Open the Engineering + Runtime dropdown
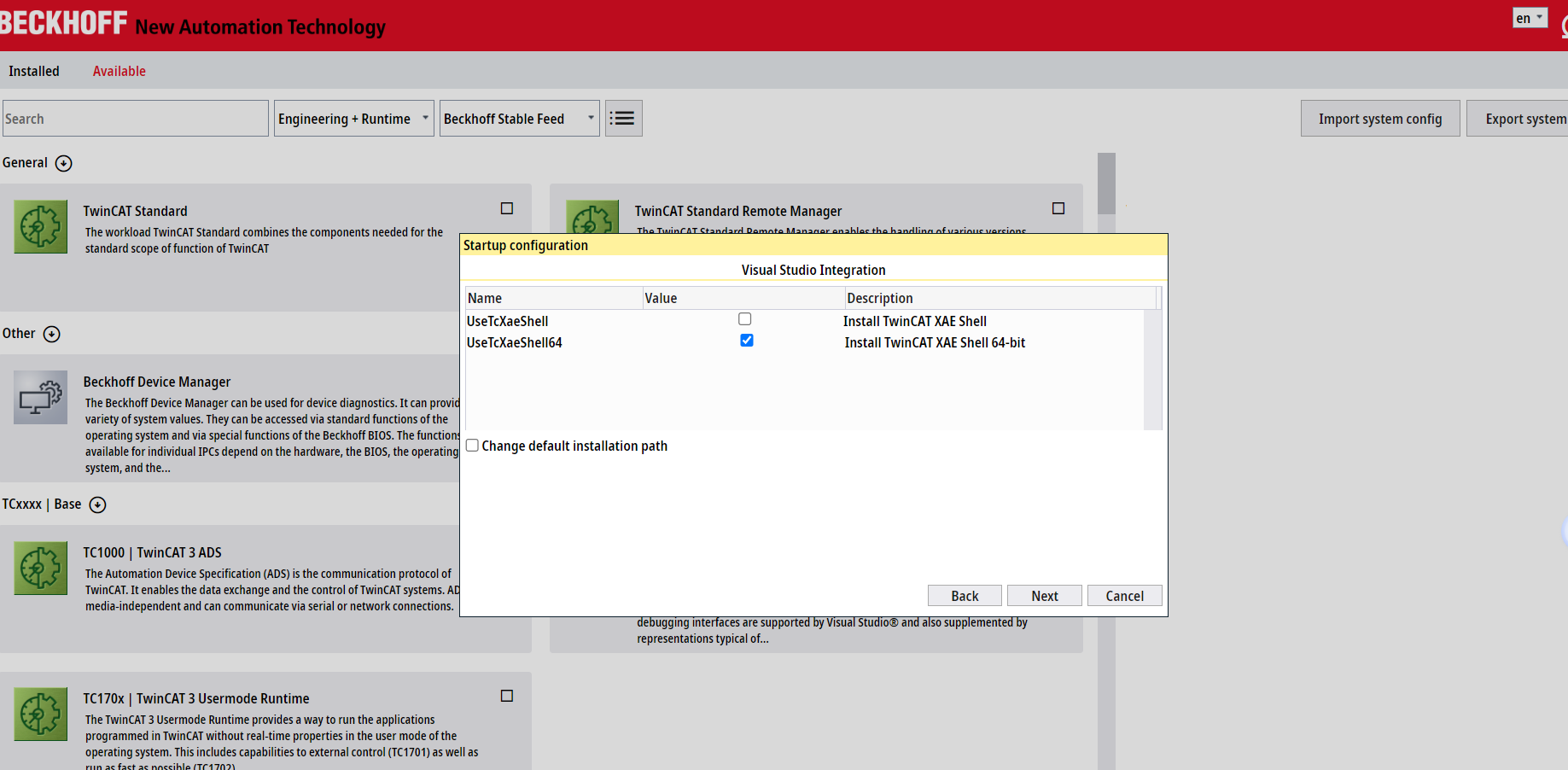The image size is (1568, 770). tap(354, 119)
